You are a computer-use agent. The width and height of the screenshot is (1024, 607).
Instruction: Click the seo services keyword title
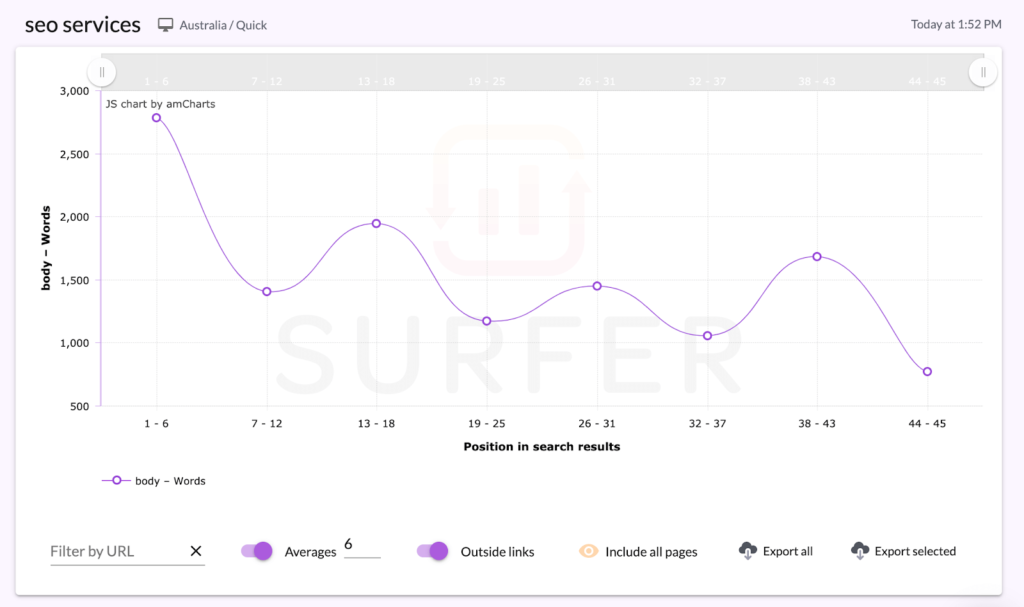click(x=83, y=25)
